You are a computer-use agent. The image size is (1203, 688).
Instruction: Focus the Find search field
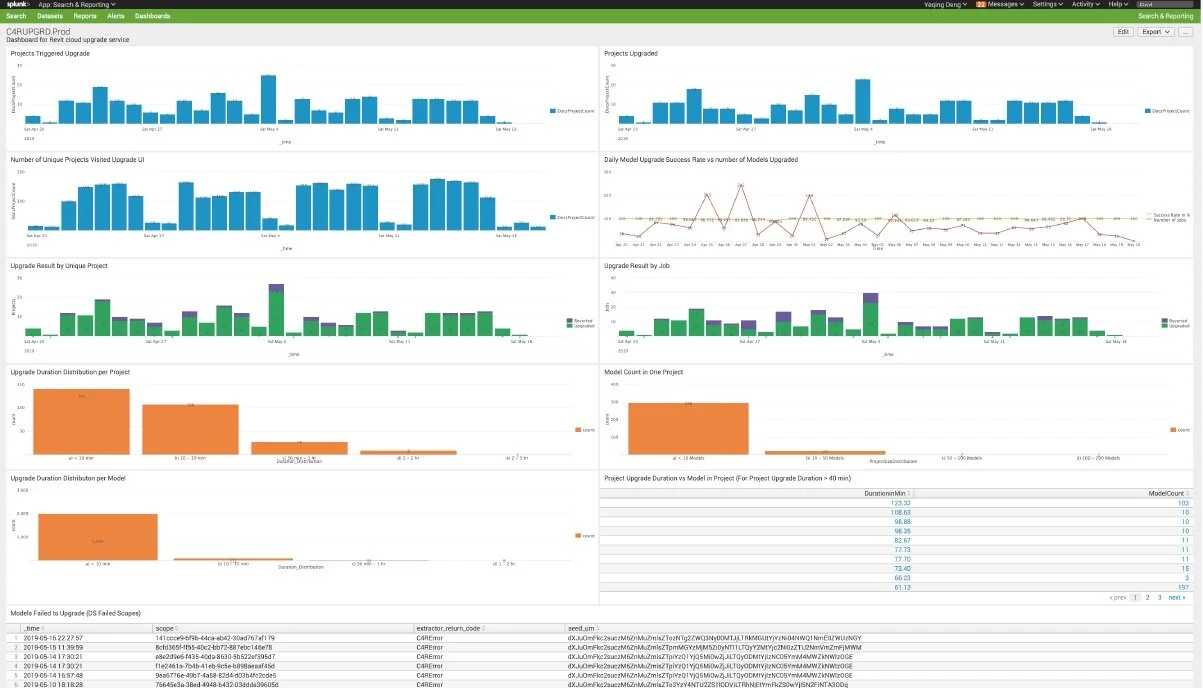point(1165,4)
